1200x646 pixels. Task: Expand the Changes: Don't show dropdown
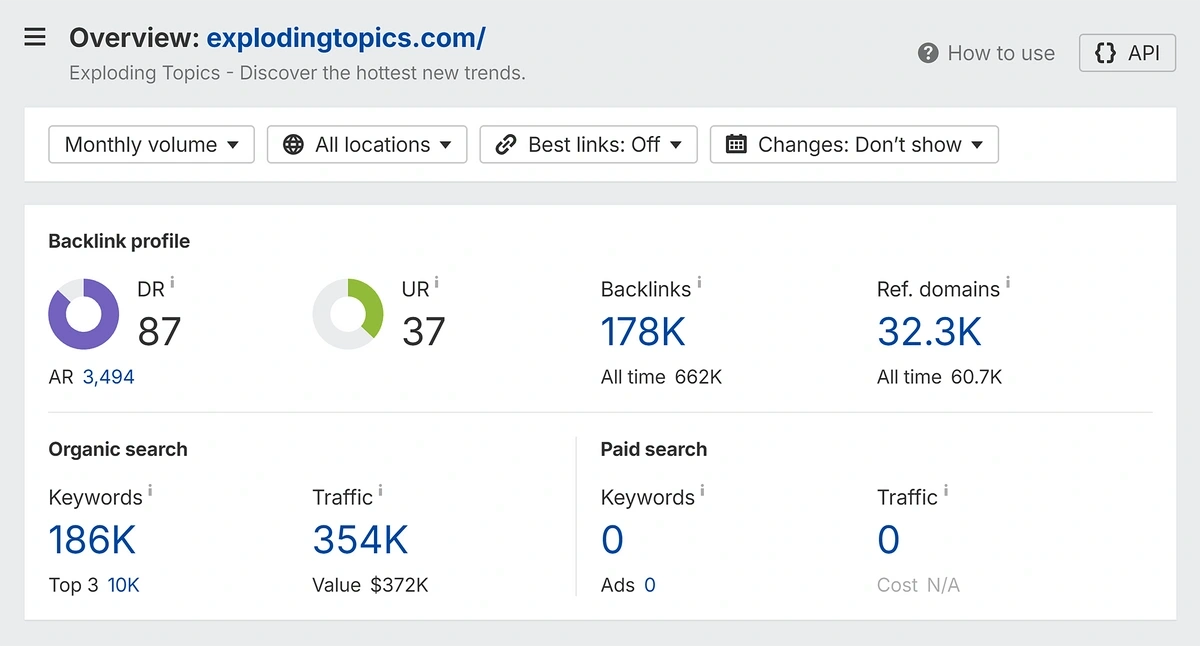point(854,145)
